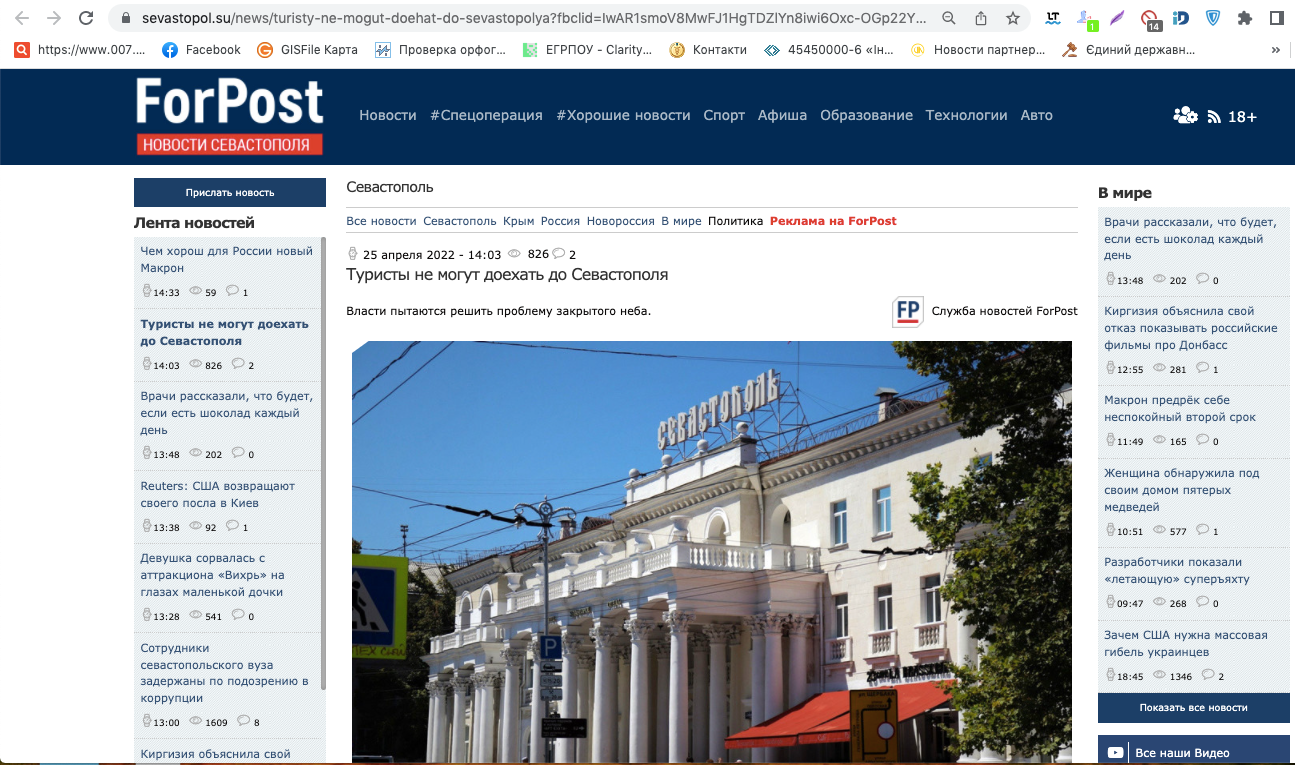Viewport: 1295px width, 765px height.
Task: Open the Chrome extensions puzzle icon
Action: 1244,18
